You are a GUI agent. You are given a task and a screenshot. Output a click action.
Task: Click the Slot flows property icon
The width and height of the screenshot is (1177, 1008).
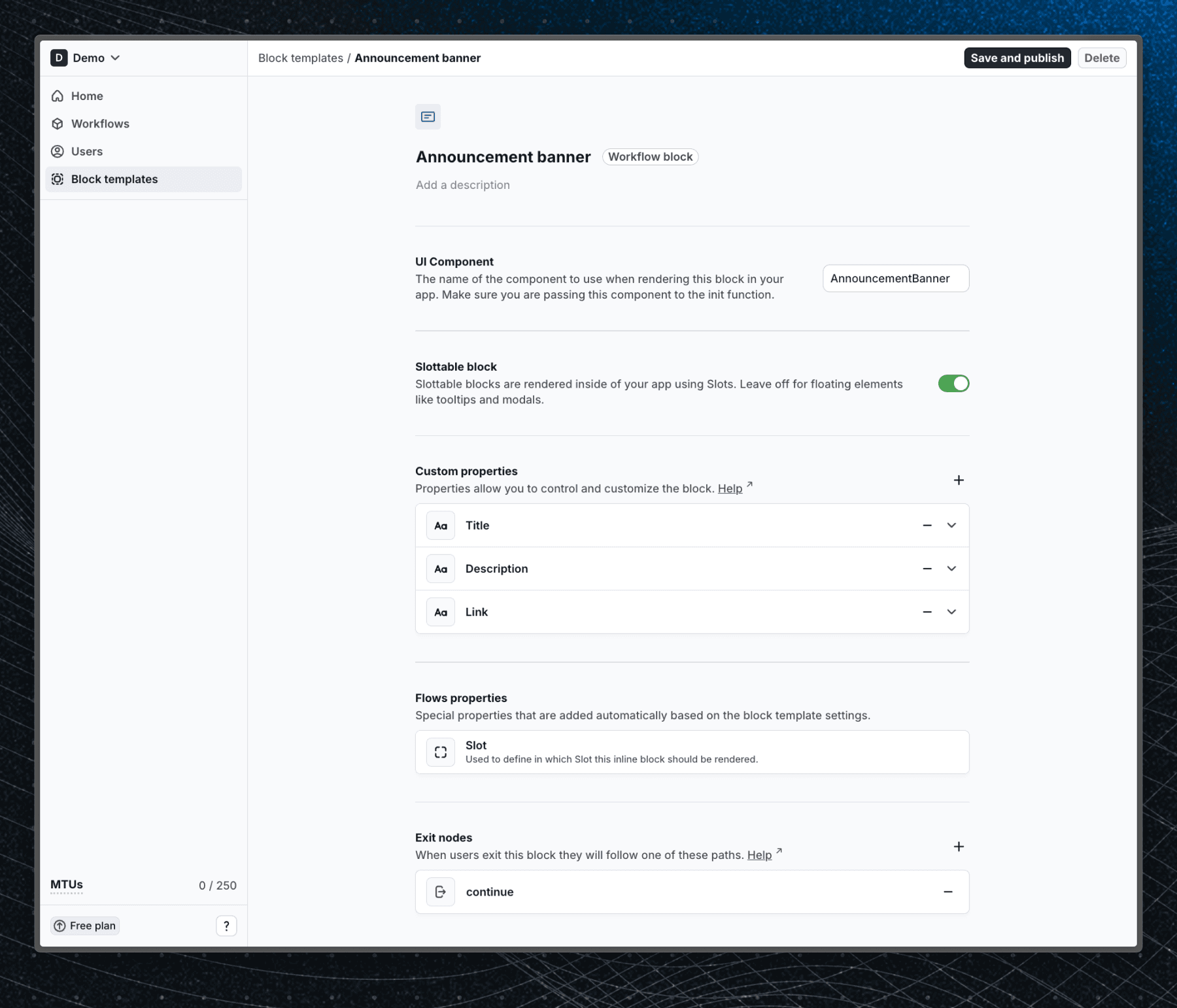(x=441, y=752)
